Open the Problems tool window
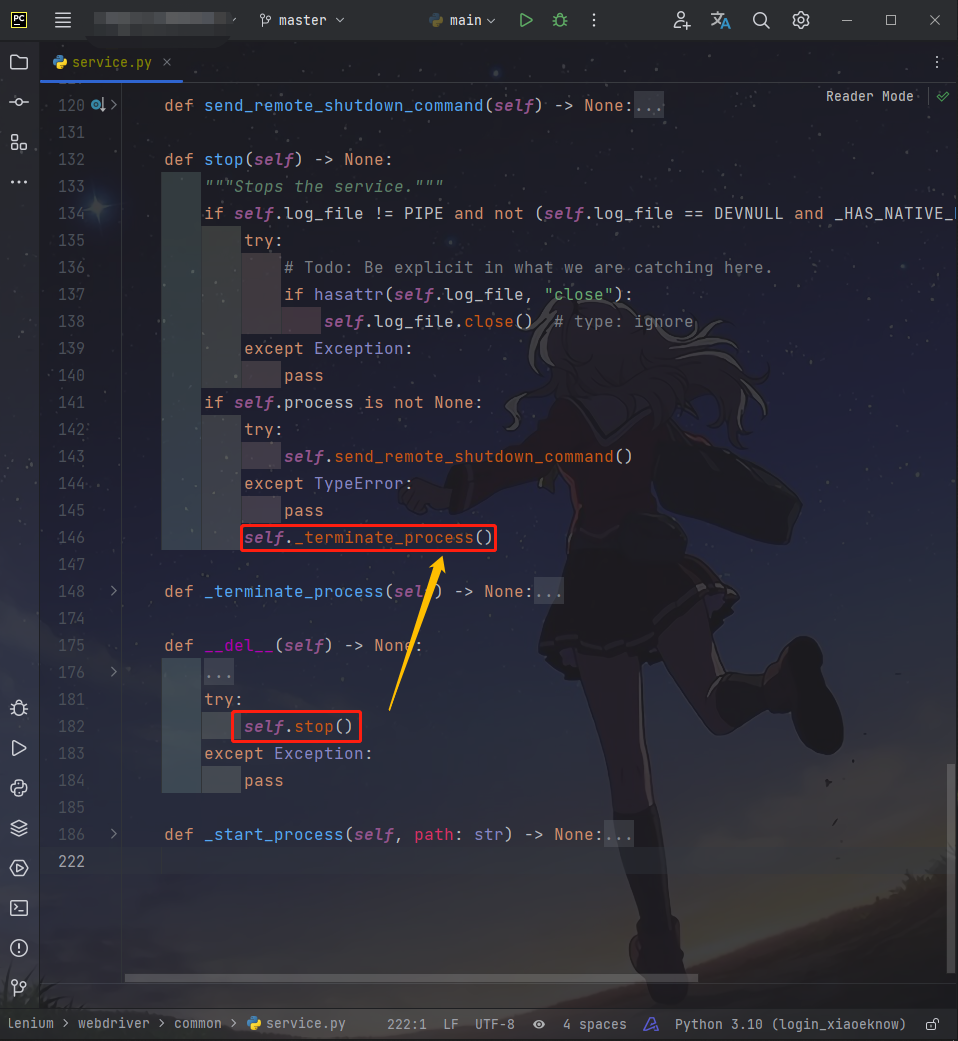Image resolution: width=958 pixels, height=1041 pixels. 19,947
